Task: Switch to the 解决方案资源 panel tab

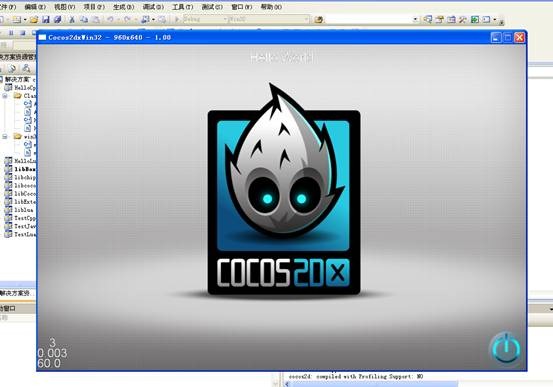Action: click(17, 293)
